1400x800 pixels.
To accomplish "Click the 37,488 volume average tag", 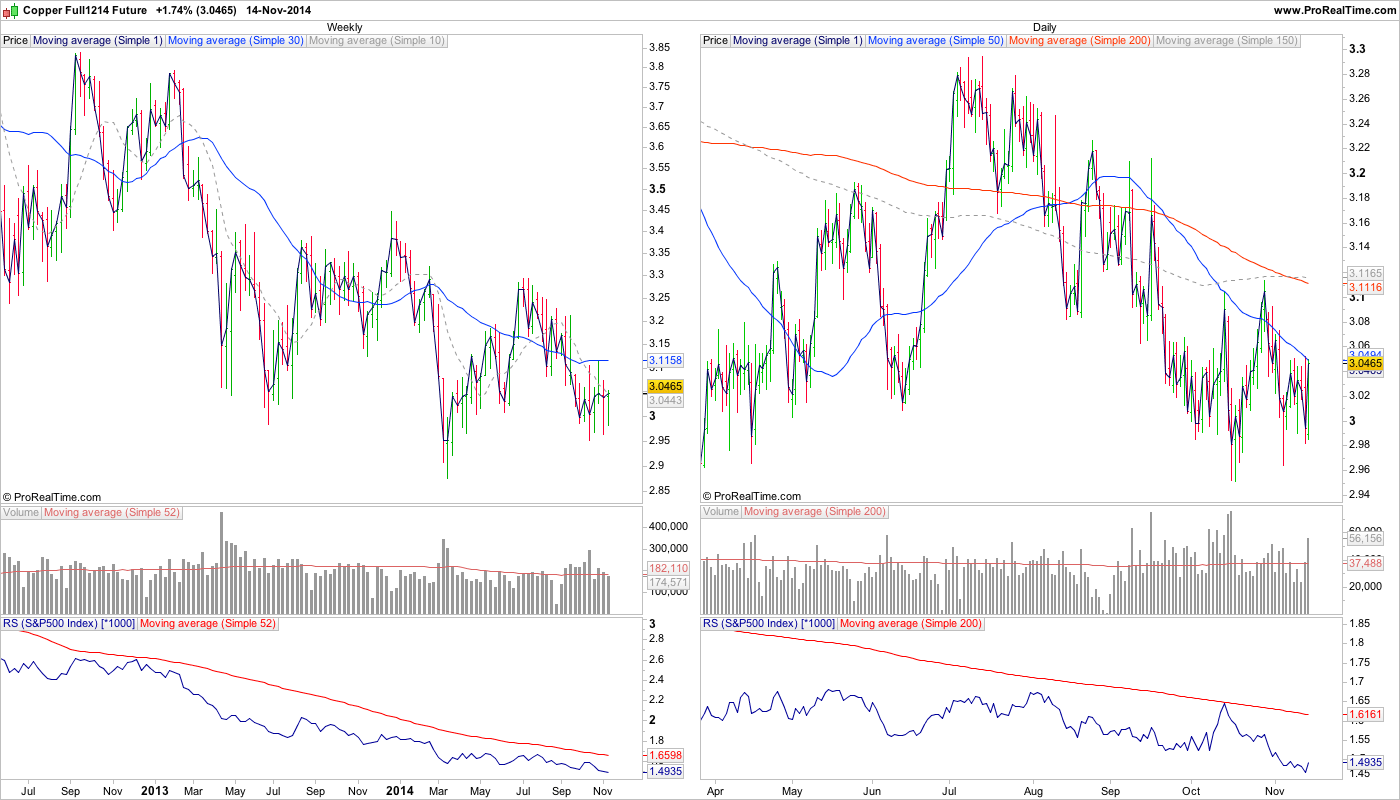I will click(1365, 564).
